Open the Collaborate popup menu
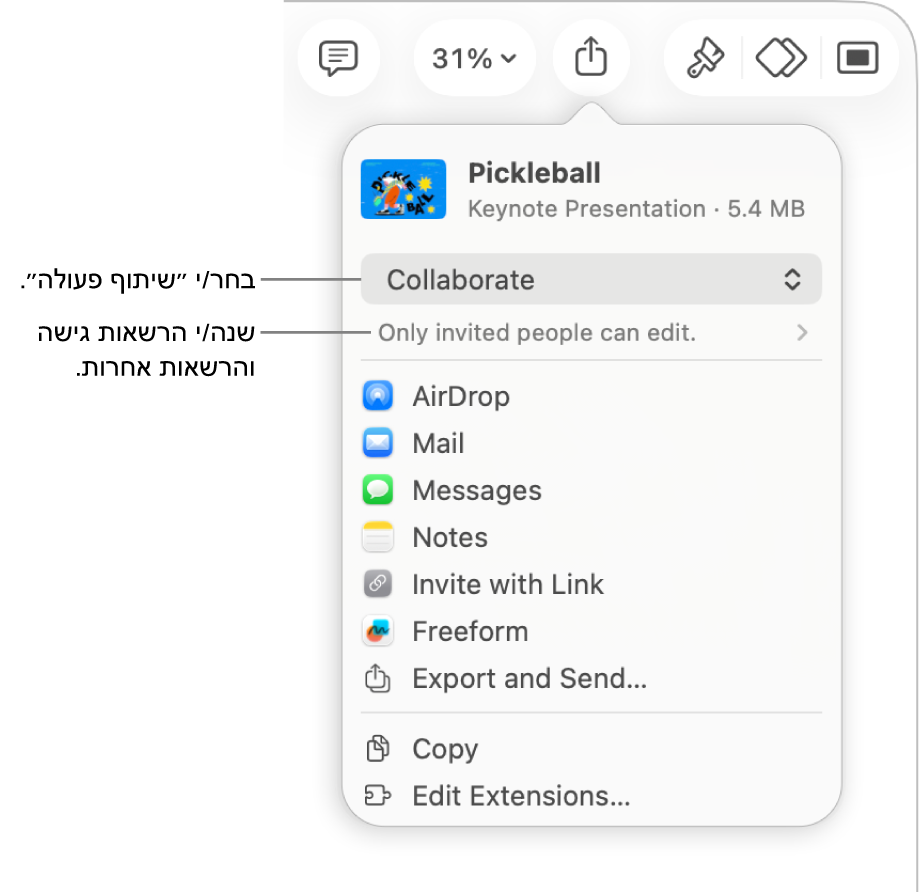The width and height of the screenshot is (921, 892). pyautogui.click(x=591, y=279)
